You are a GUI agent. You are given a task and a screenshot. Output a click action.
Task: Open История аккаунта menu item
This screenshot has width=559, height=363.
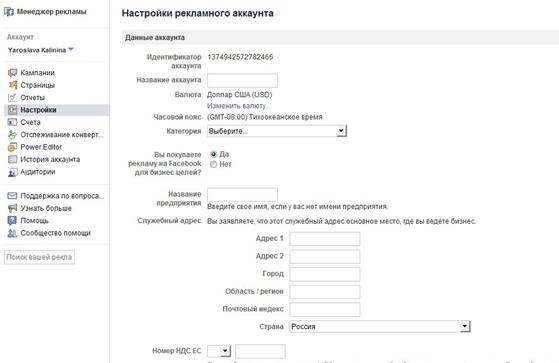[x=50, y=159]
